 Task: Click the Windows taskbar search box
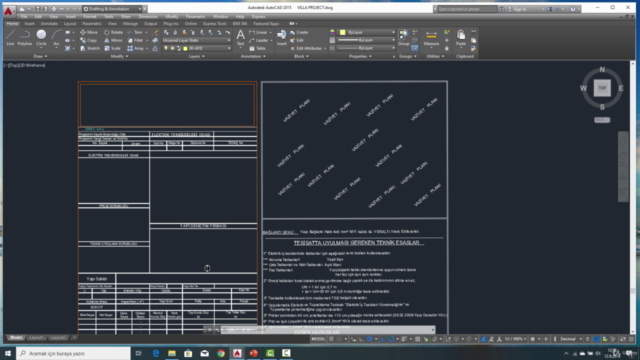[73, 353]
